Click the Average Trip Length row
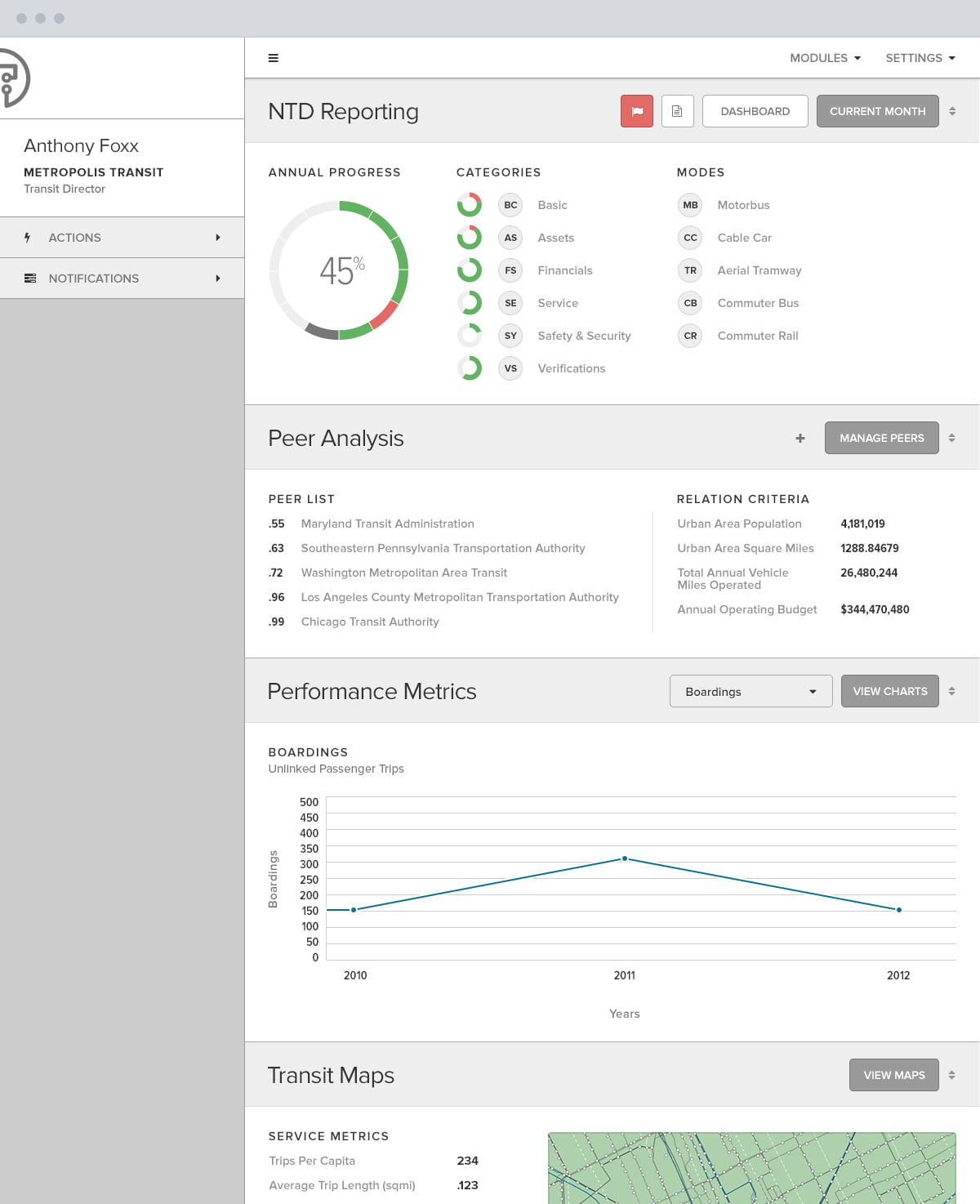 click(x=374, y=1185)
